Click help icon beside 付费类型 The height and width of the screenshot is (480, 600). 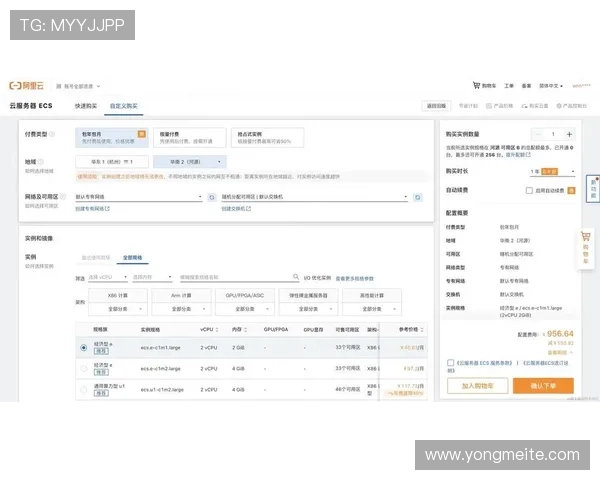52,134
